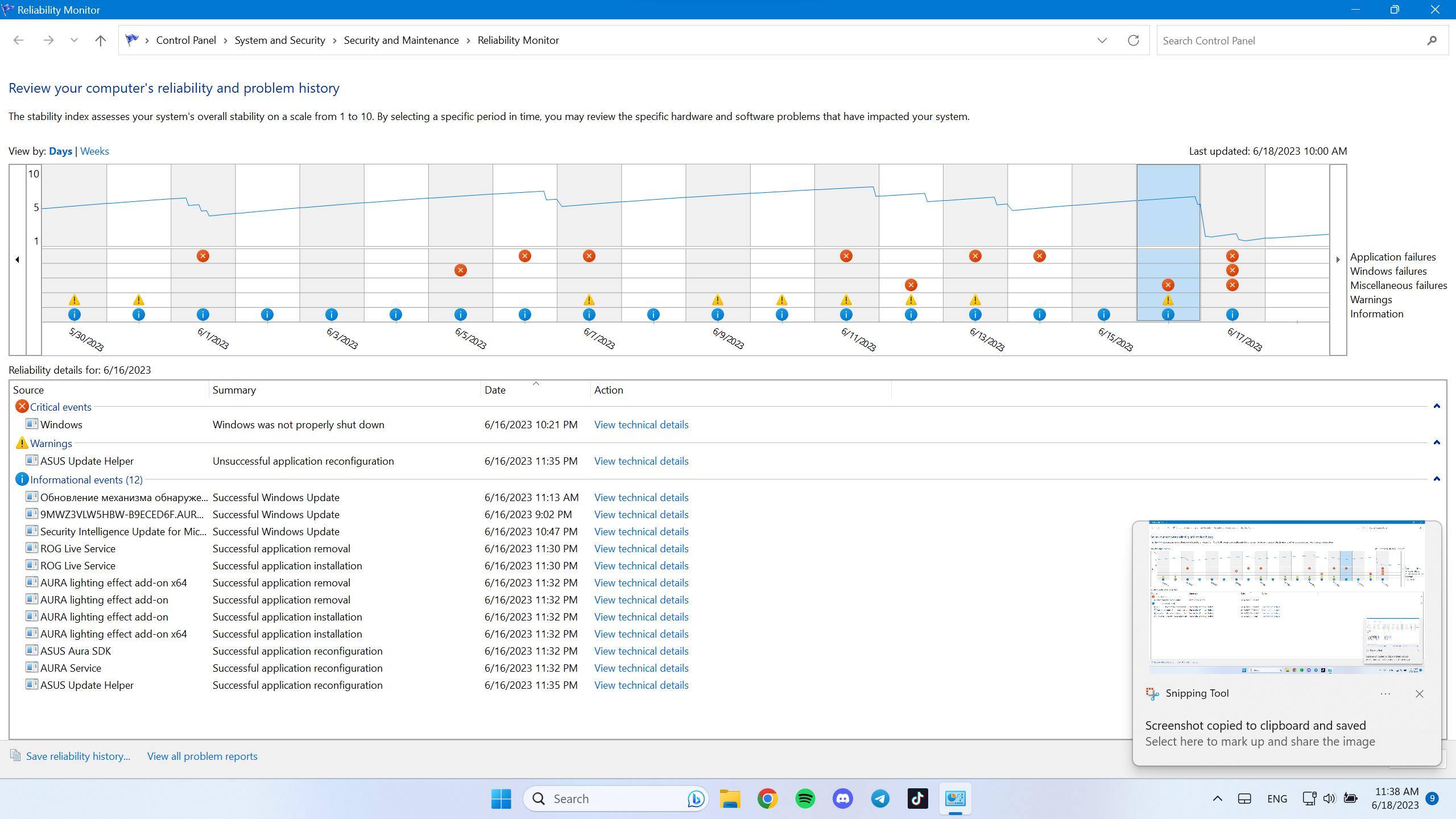Open Spotify from the taskbar
Viewport: 1456px width, 819px height.
(805, 799)
